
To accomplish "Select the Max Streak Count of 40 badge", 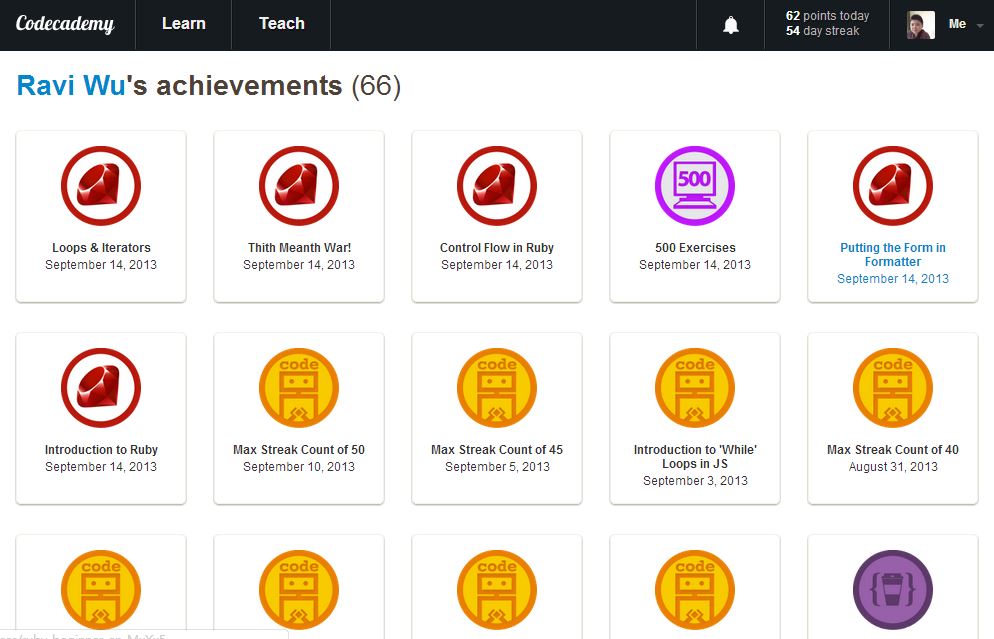I will click(892, 389).
